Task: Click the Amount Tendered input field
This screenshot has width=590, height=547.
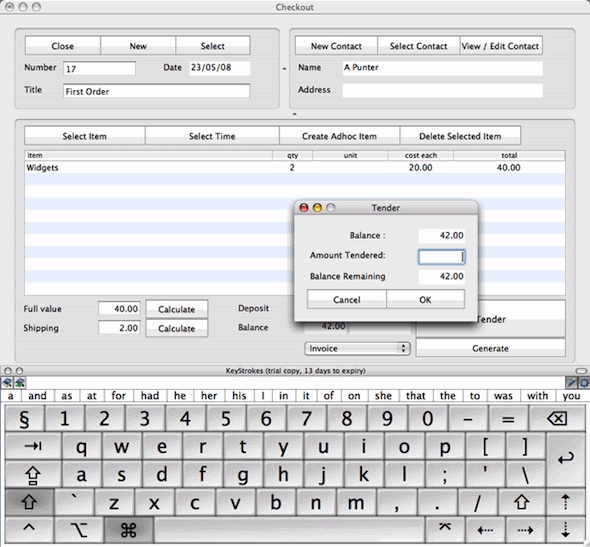Action: coord(441,257)
